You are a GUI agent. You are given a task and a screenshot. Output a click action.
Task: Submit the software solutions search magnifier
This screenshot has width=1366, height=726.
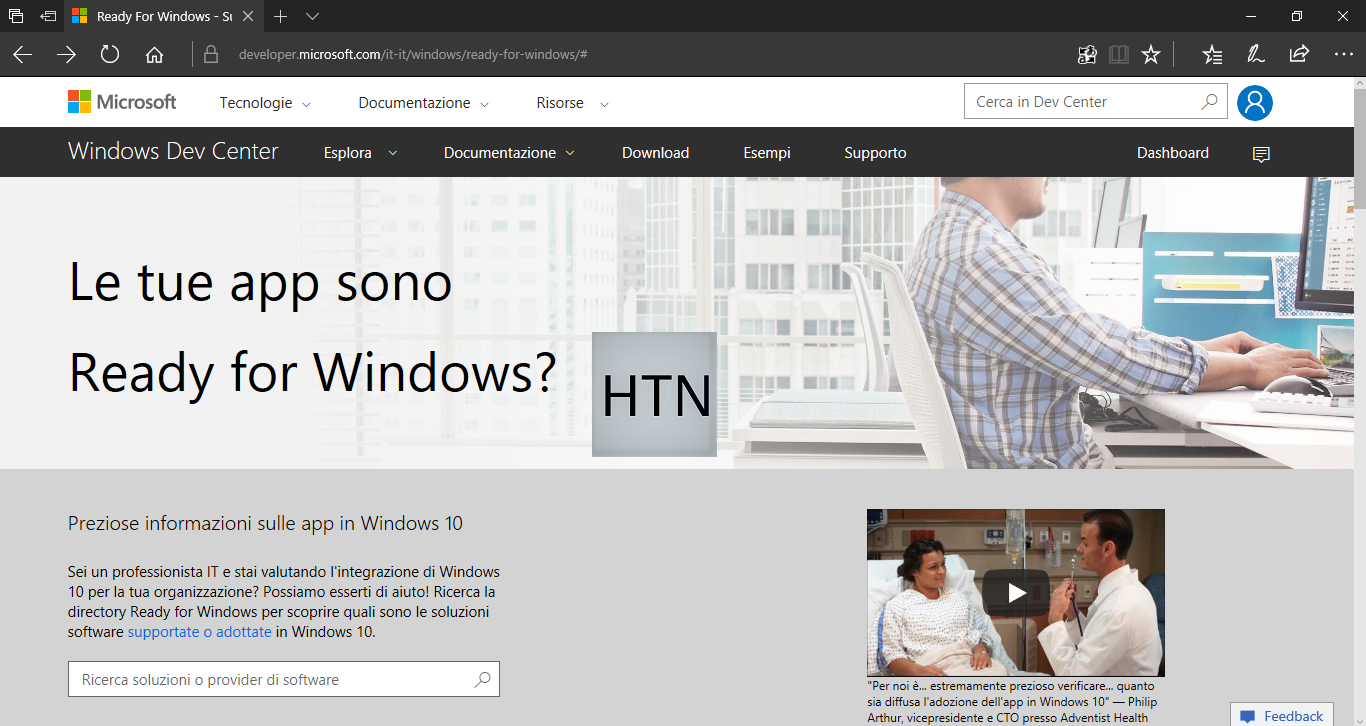482,680
